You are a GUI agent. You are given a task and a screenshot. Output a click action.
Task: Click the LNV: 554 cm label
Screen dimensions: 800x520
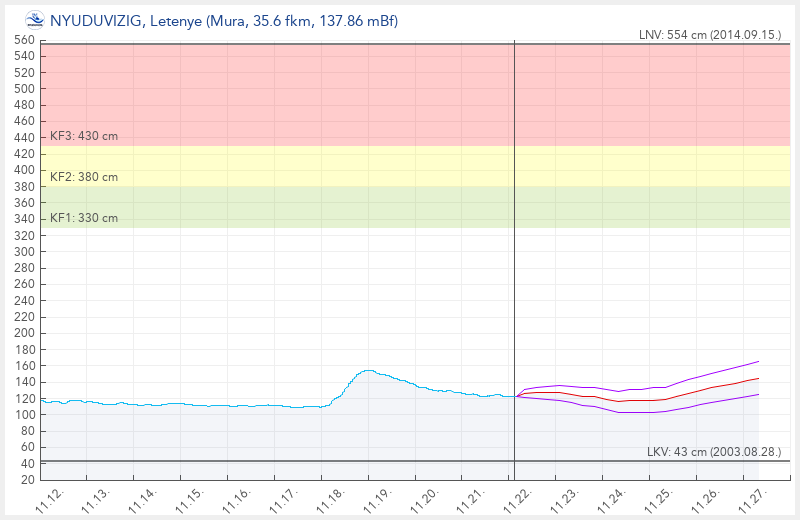709,35
